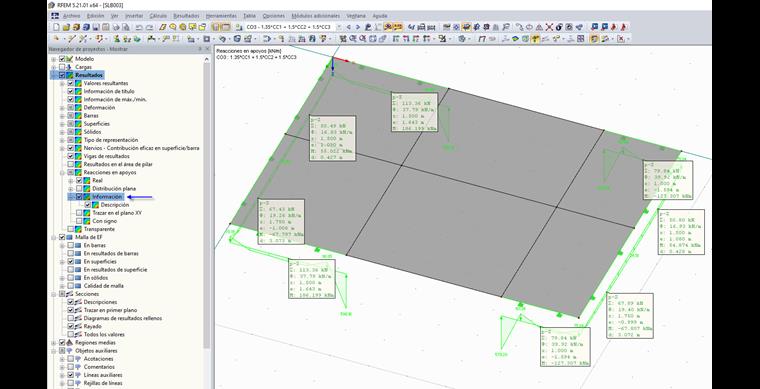Enable the Cargas checkbox
This screenshot has height=389, width=760.
pyautogui.click(x=62, y=67)
